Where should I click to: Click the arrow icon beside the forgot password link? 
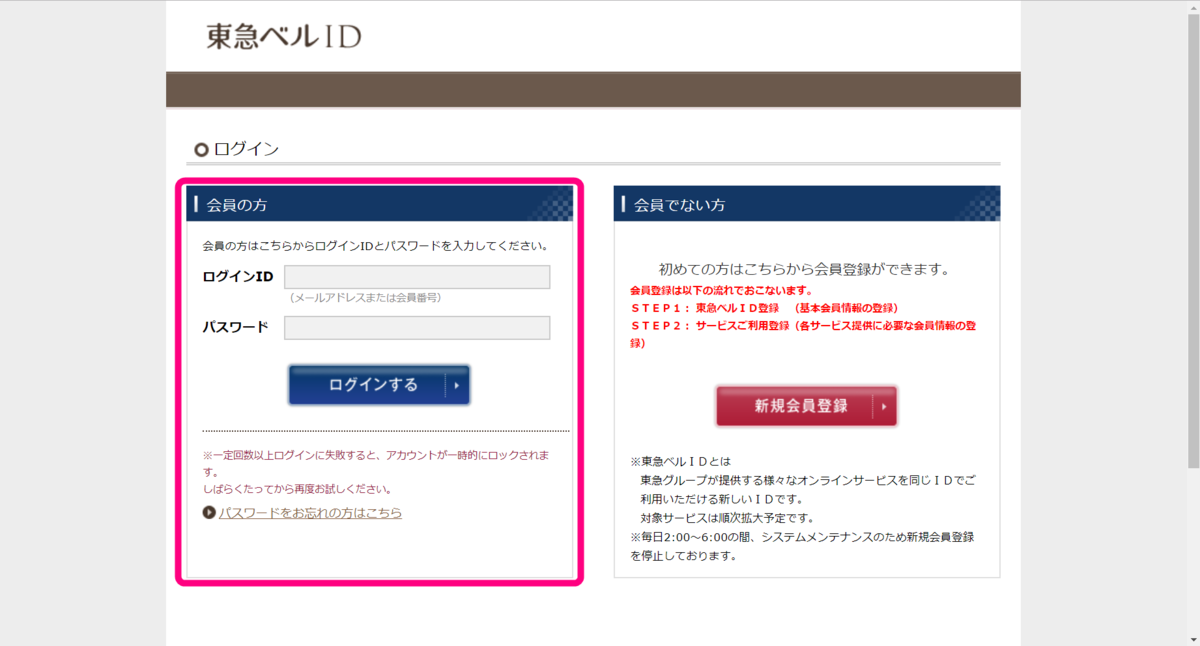tap(209, 513)
